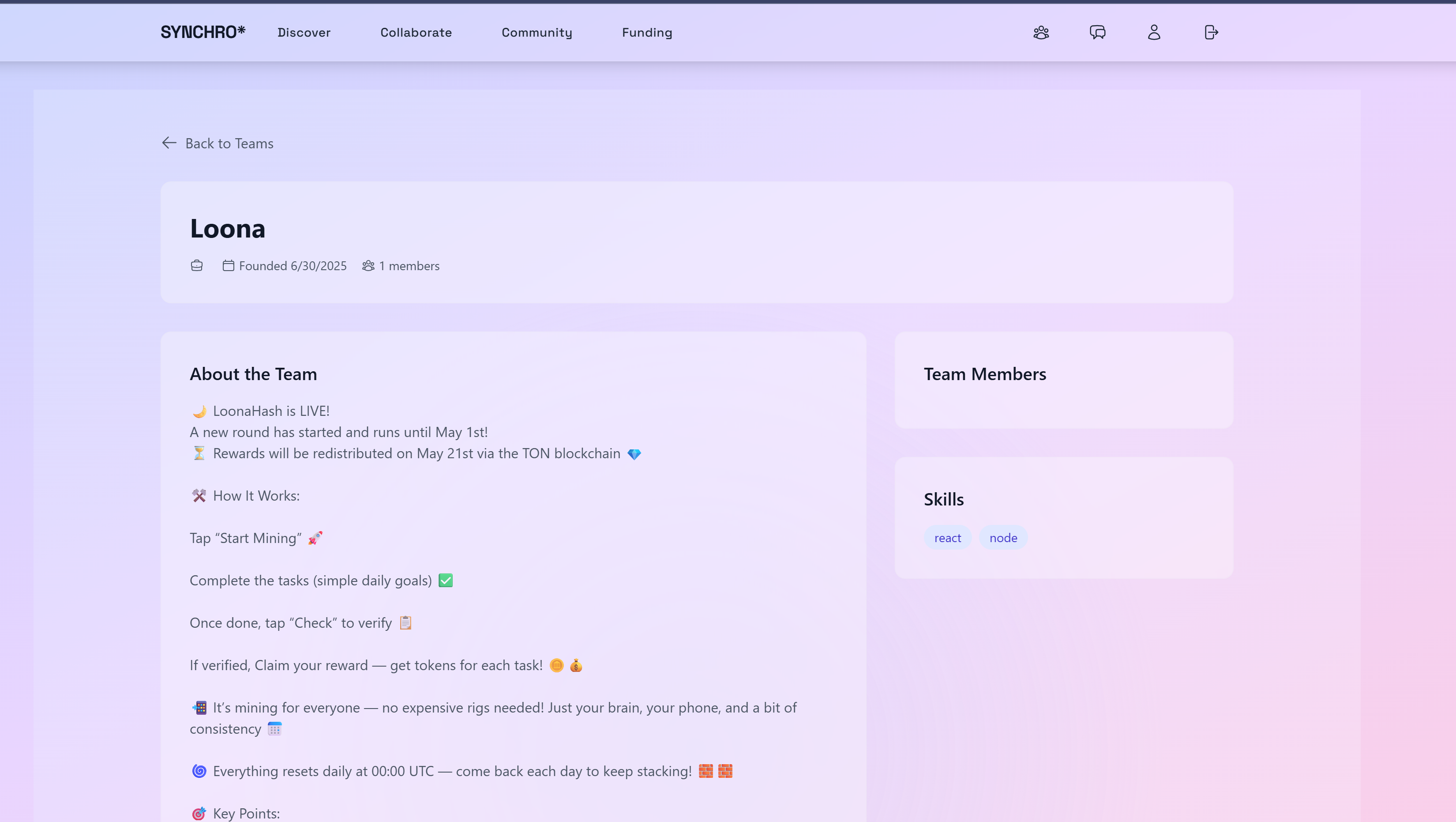Click the briefcase icon under Loona
This screenshot has height=822, width=1456.
pos(197,266)
